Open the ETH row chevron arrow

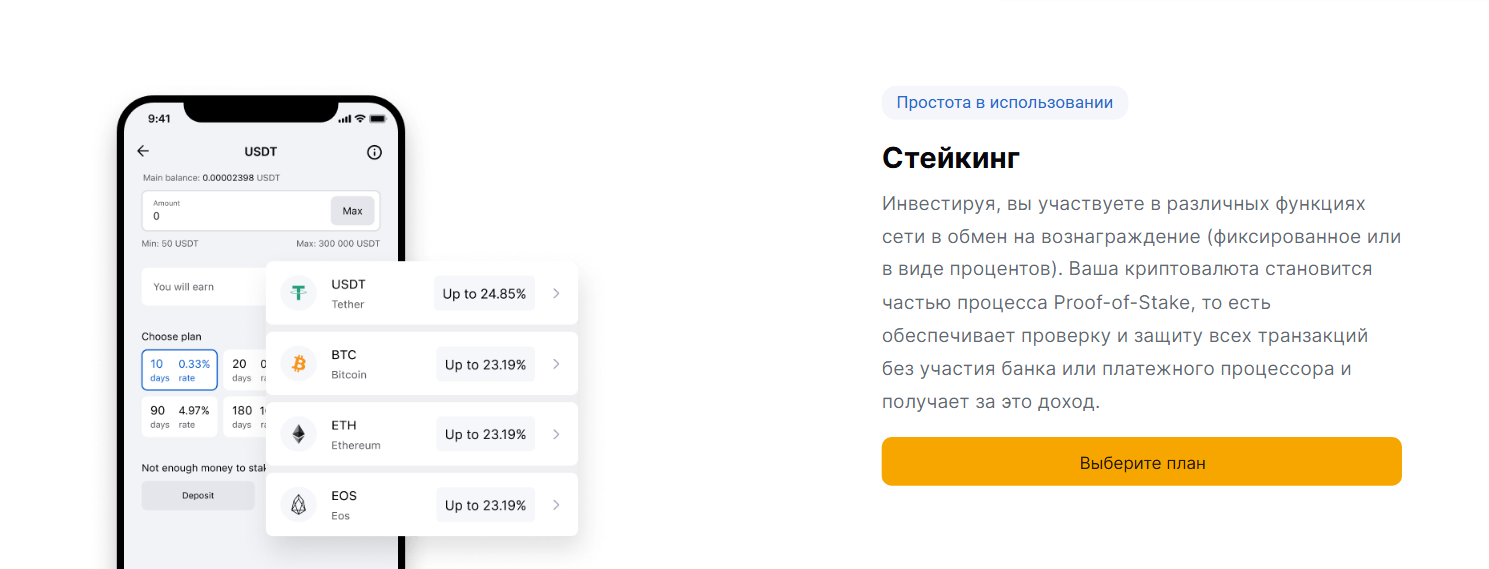[556, 434]
